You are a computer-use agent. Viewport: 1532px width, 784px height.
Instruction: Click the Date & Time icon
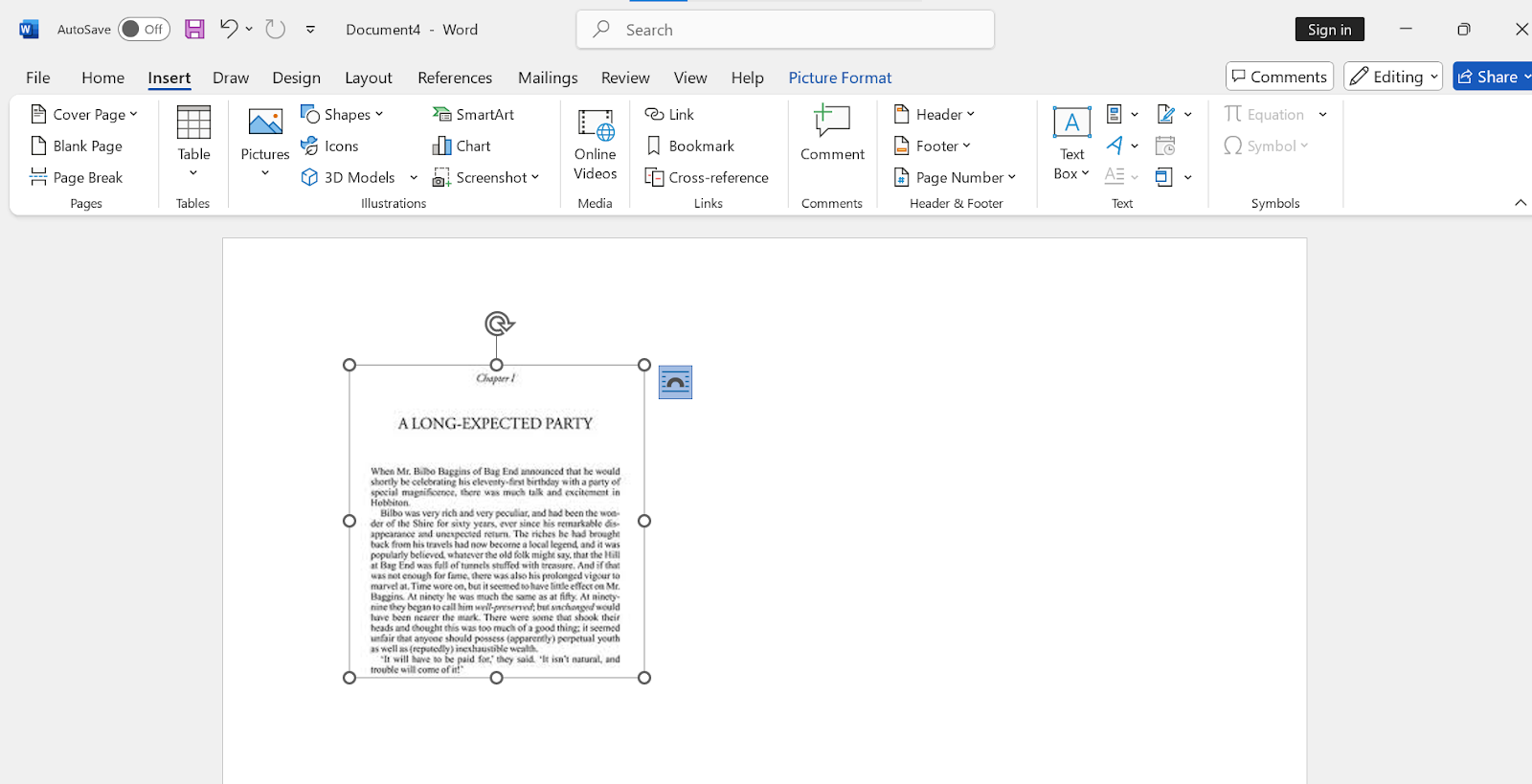1165,146
